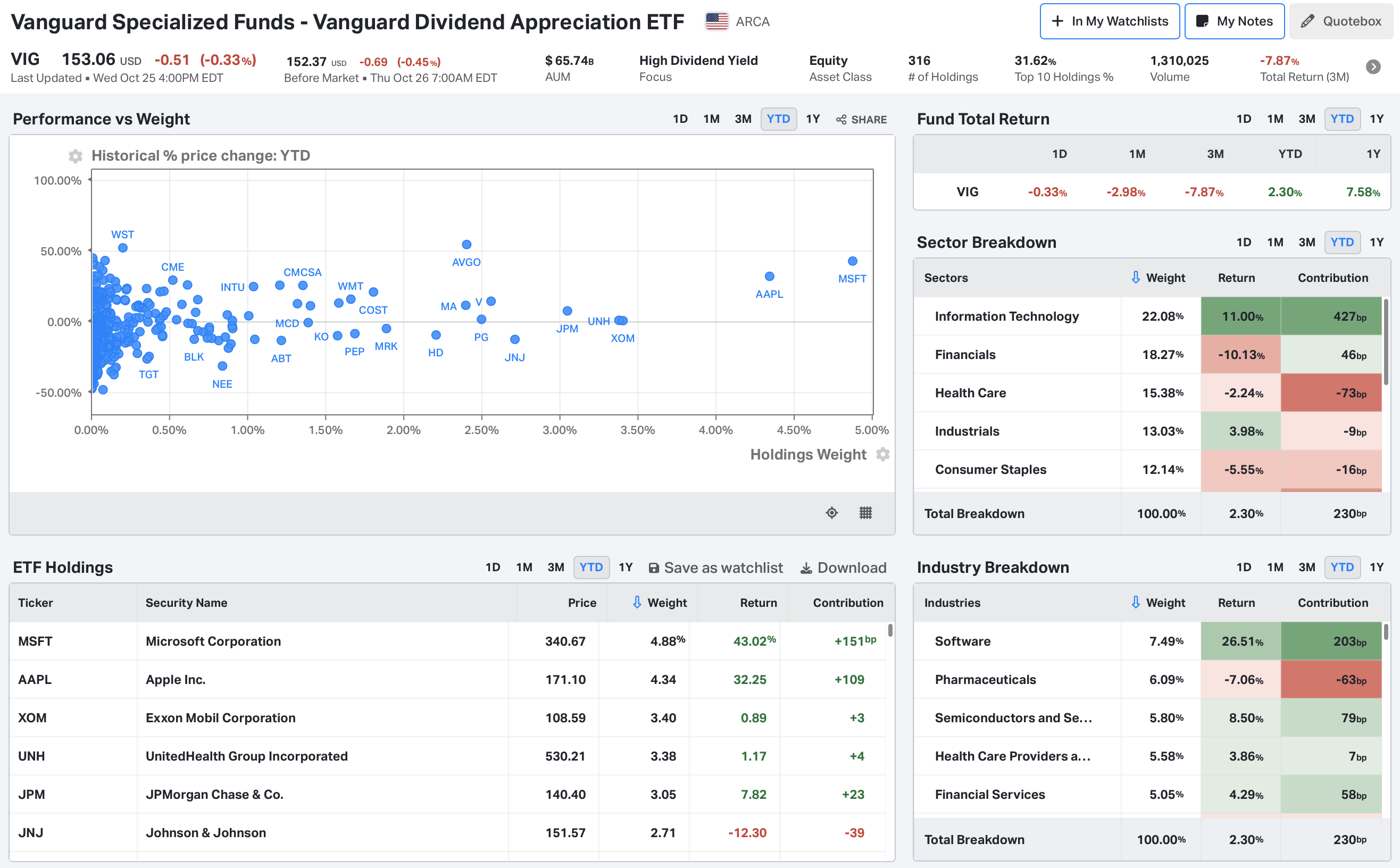1400x868 pixels.
Task: Click the MSFT data point on scatter chart
Action: tap(853, 261)
